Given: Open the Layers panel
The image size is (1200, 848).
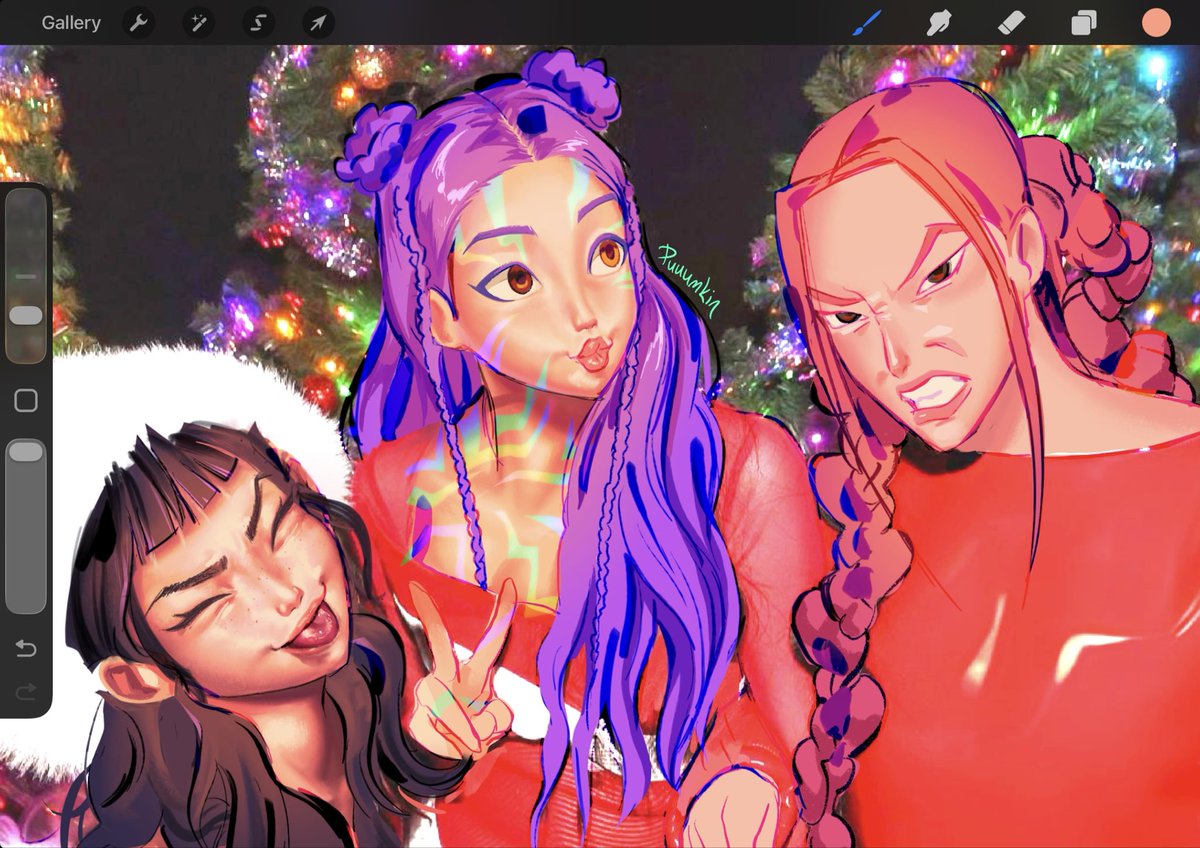Looking at the screenshot, I should [x=1084, y=22].
